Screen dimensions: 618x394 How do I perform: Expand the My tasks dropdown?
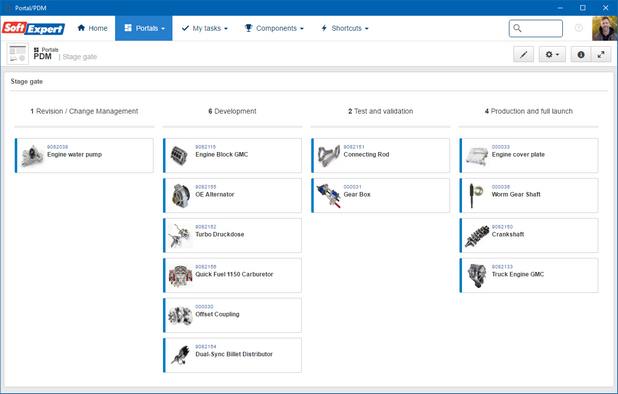205,28
